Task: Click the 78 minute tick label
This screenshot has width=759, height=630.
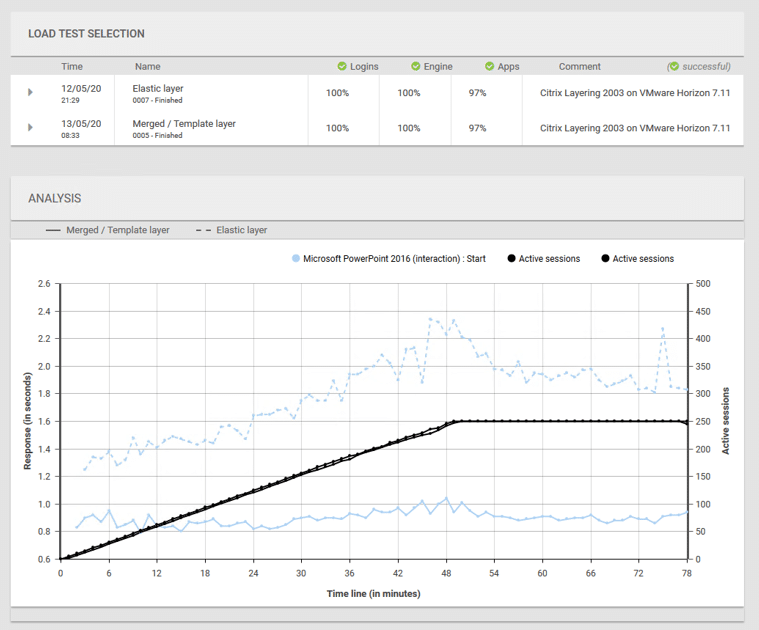Action: point(687,573)
